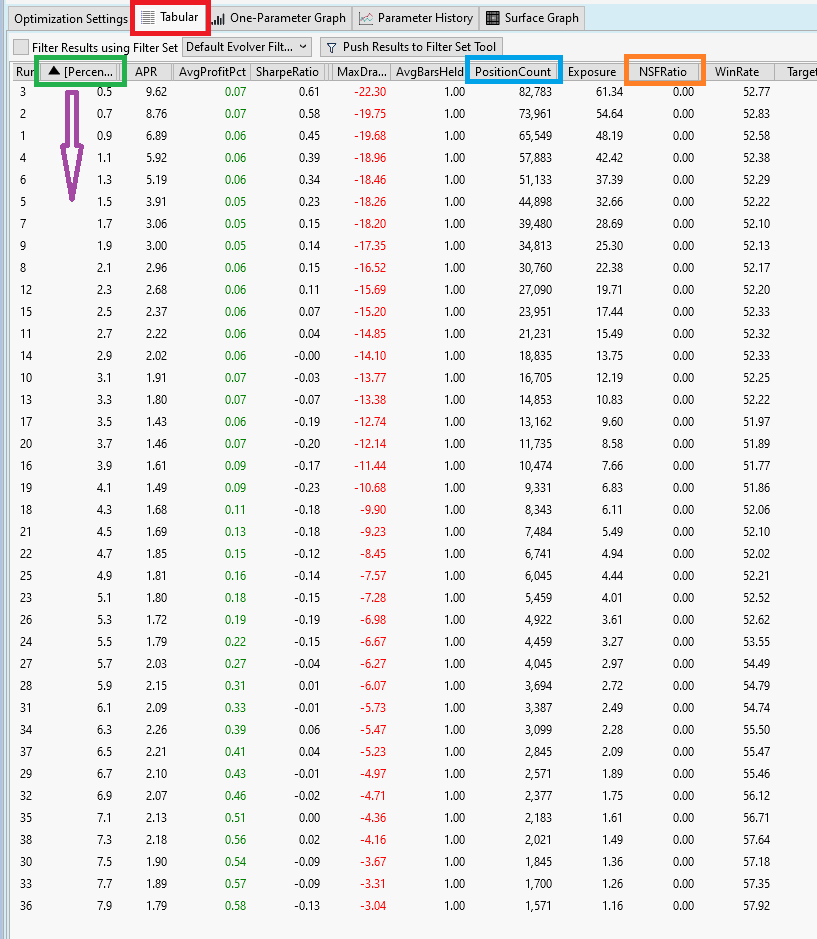This screenshot has height=939, width=817.
Task: Sort by WinRate column header
Action: 737,72
